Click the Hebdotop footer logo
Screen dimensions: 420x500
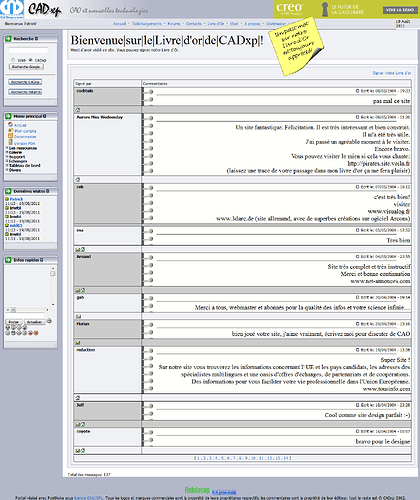pyautogui.click(x=197, y=490)
